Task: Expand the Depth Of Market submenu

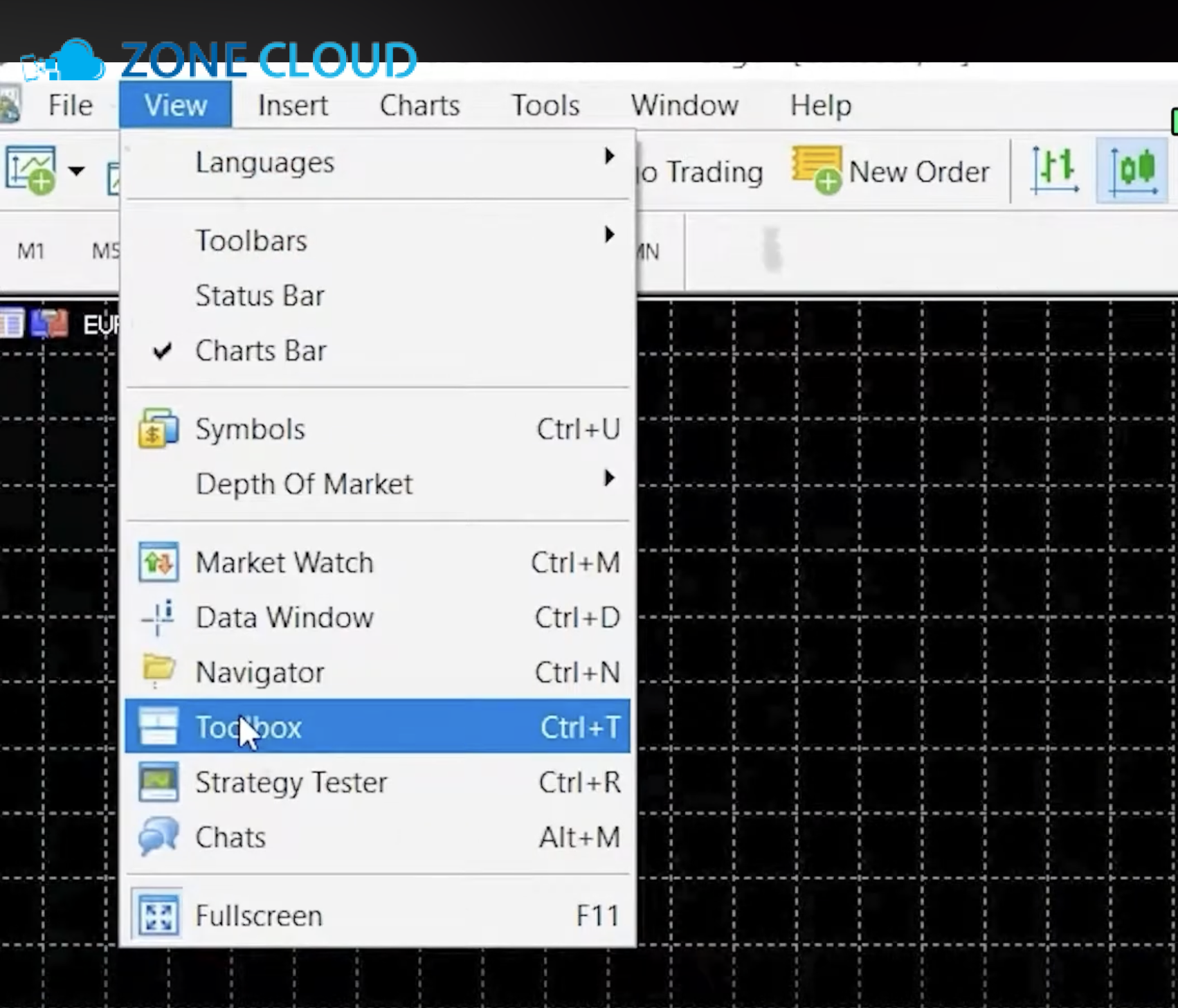Action: point(377,484)
